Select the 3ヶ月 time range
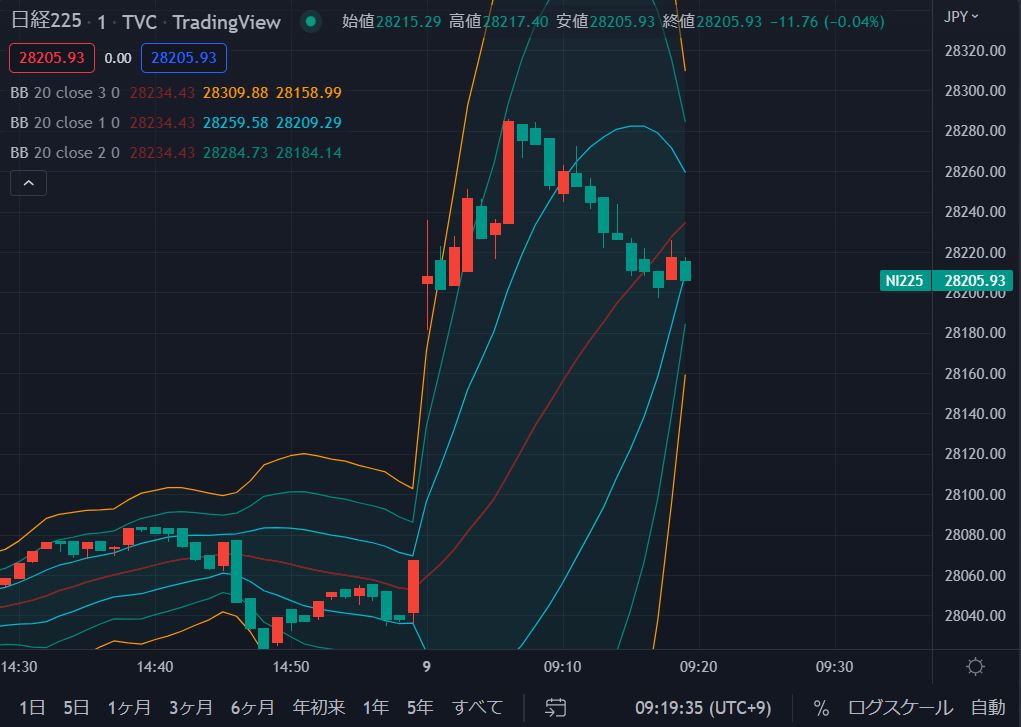Screen dimensions: 1021x727 (x=191, y=707)
